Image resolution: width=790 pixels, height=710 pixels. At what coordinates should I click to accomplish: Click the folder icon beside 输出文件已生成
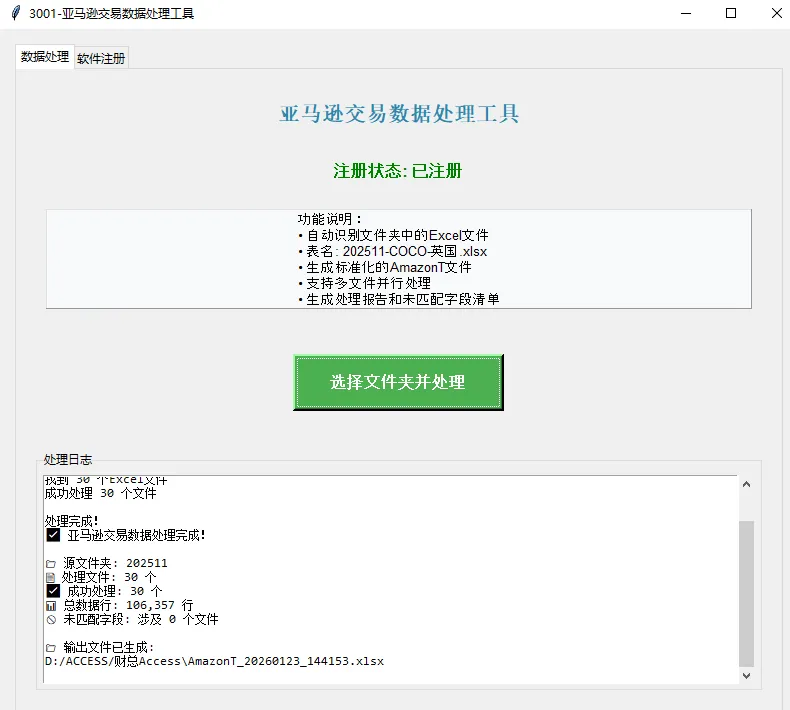(x=51, y=648)
